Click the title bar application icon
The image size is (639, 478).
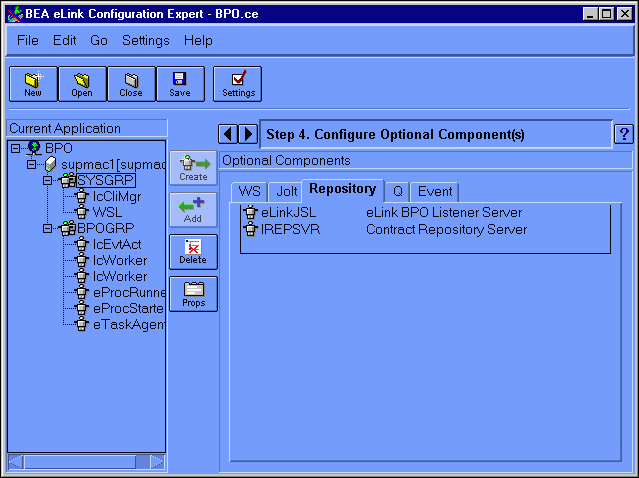15,14
